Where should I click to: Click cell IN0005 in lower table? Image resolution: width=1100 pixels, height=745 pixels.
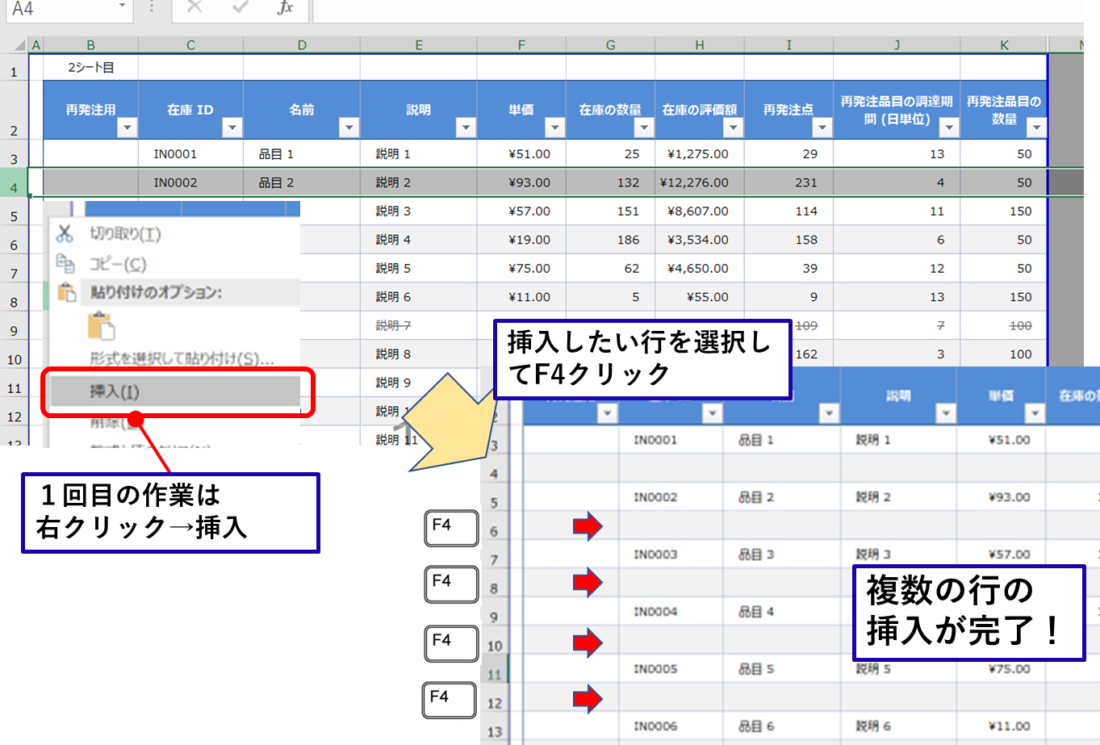(671, 669)
